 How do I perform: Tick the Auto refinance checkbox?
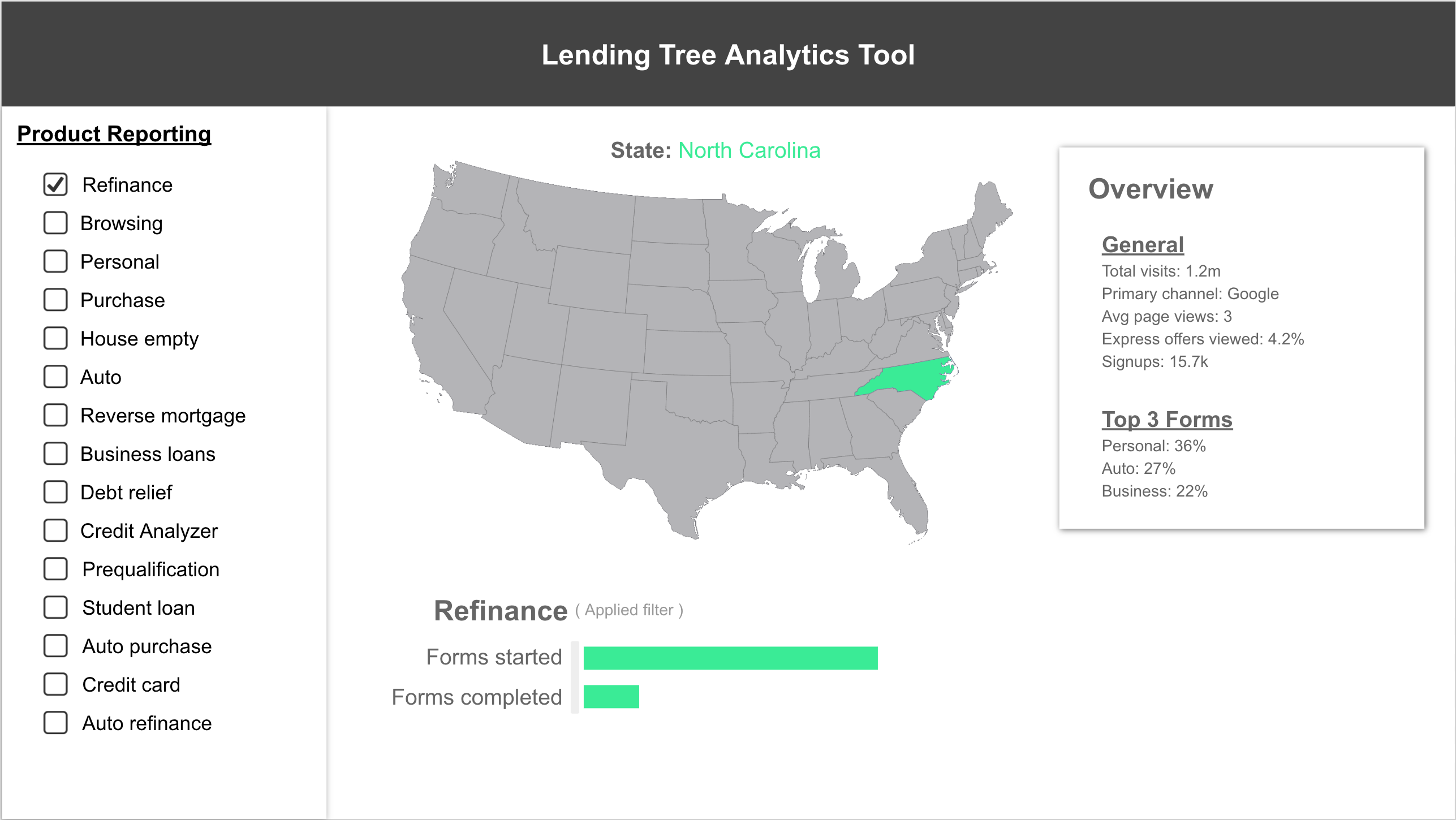[x=55, y=723]
